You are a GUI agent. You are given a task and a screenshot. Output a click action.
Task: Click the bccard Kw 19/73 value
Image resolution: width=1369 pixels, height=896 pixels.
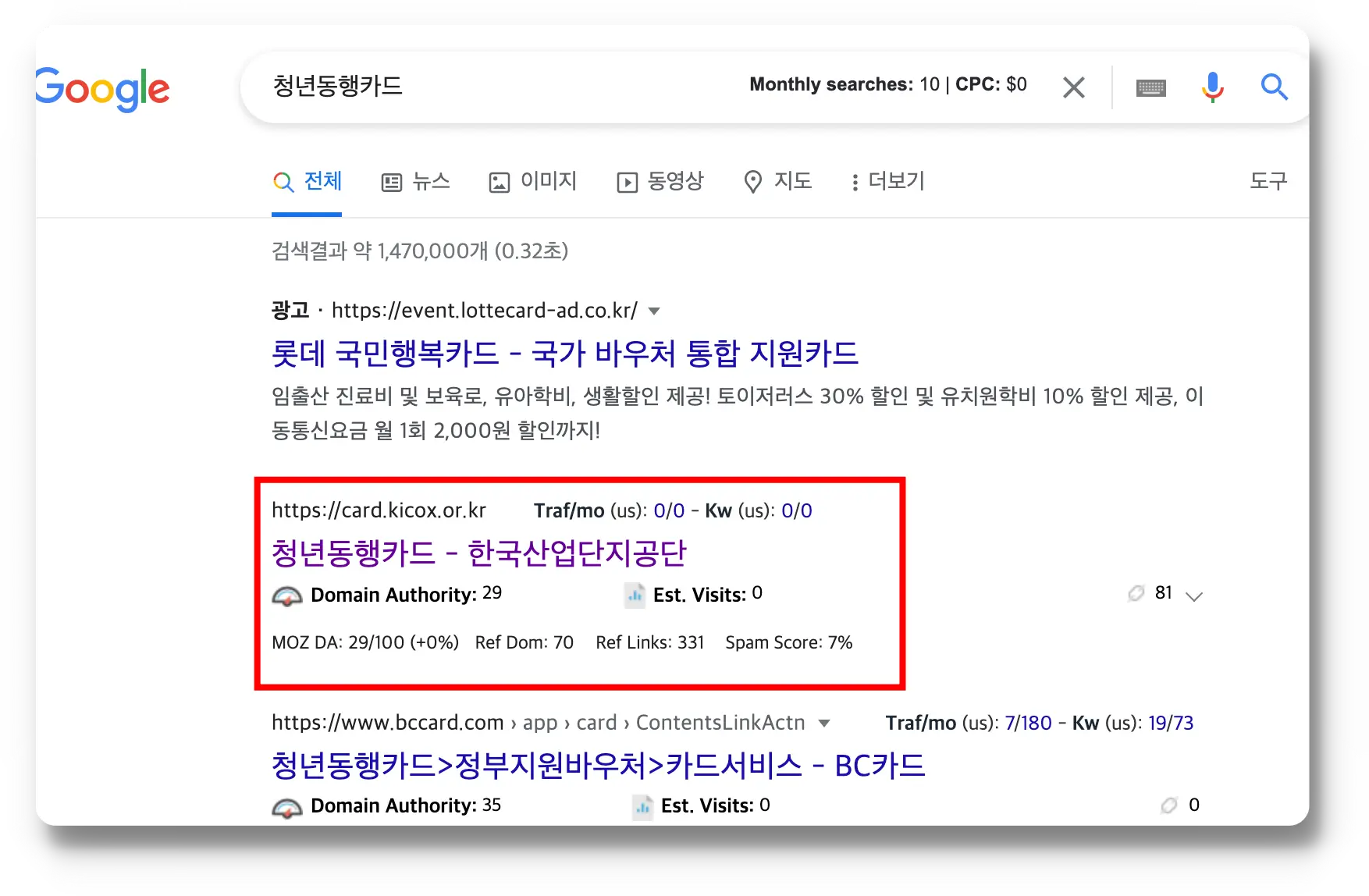[x=1171, y=723]
